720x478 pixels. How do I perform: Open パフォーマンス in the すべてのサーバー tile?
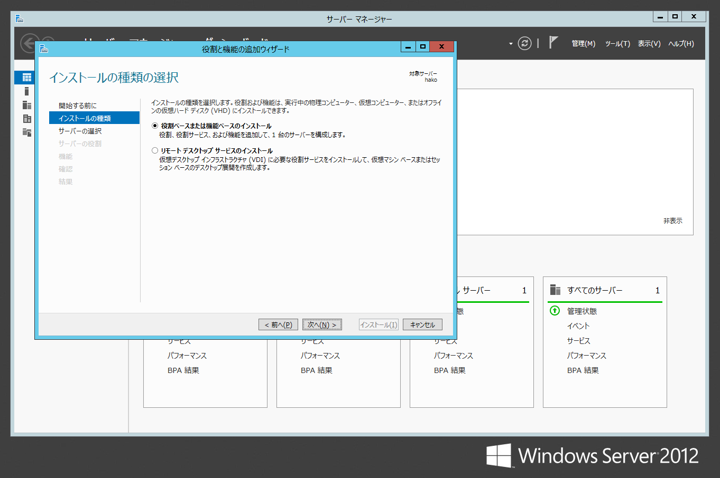coord(586,355)
